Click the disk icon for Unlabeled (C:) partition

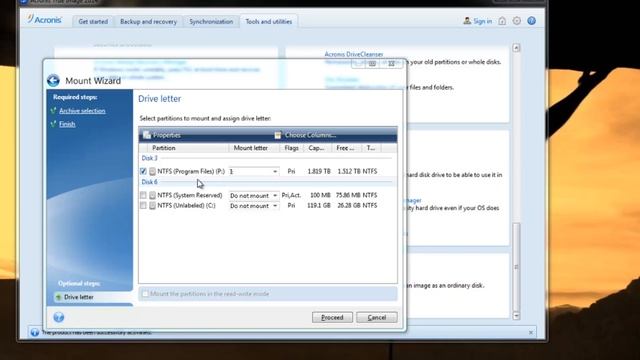pyautogui.click(x=152, y=206)
